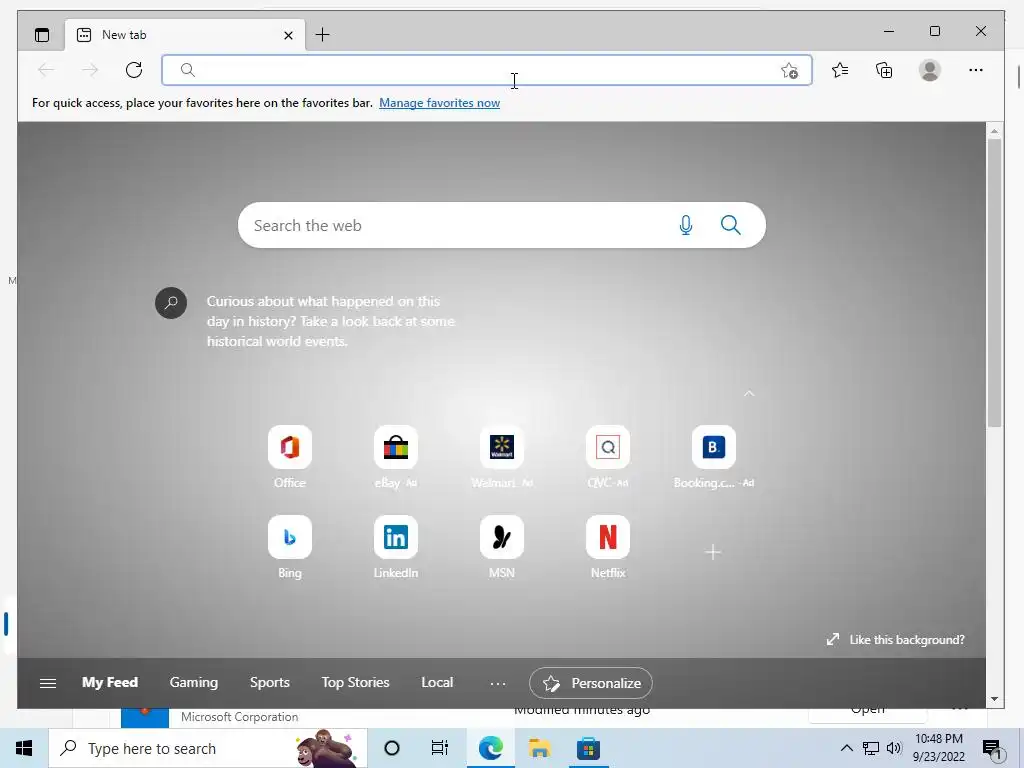Image resolution: width=1024 pixels, height=768 pixels.
Task: Select the My Feed tab
Action: (x=110, y=682)
